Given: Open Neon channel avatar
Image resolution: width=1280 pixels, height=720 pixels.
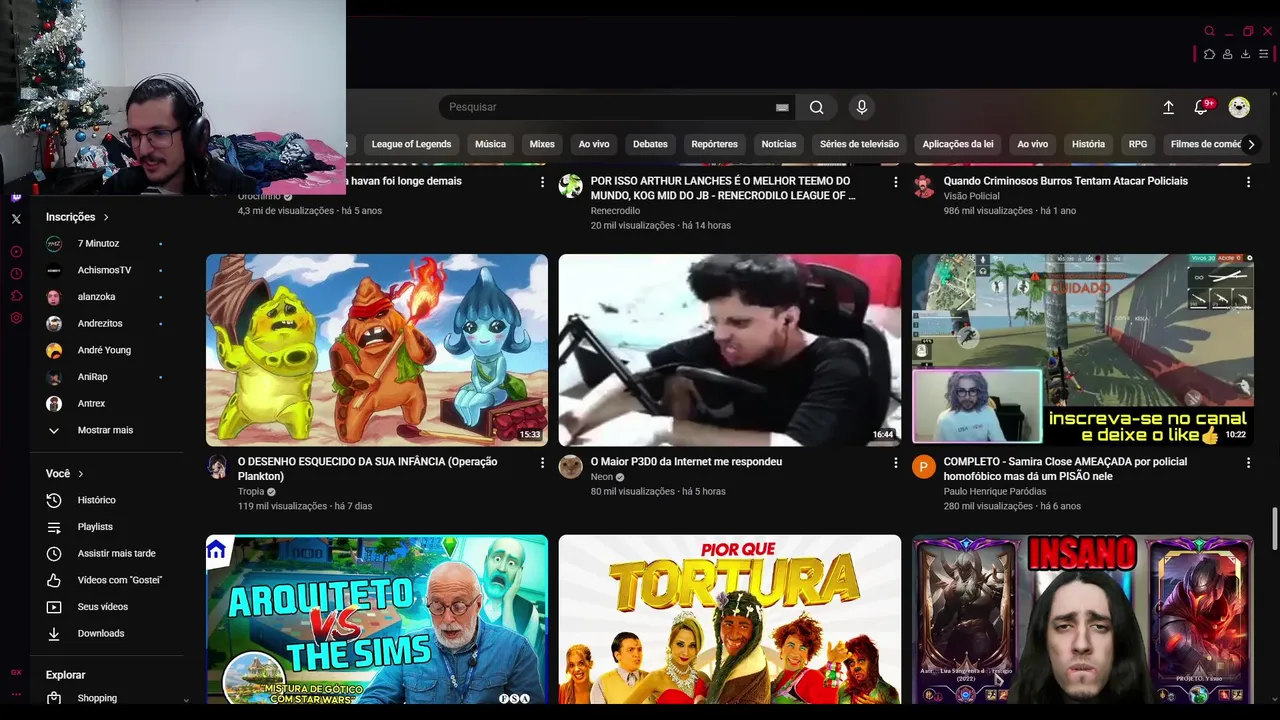Looking at the screenshot, I should 570,467.
